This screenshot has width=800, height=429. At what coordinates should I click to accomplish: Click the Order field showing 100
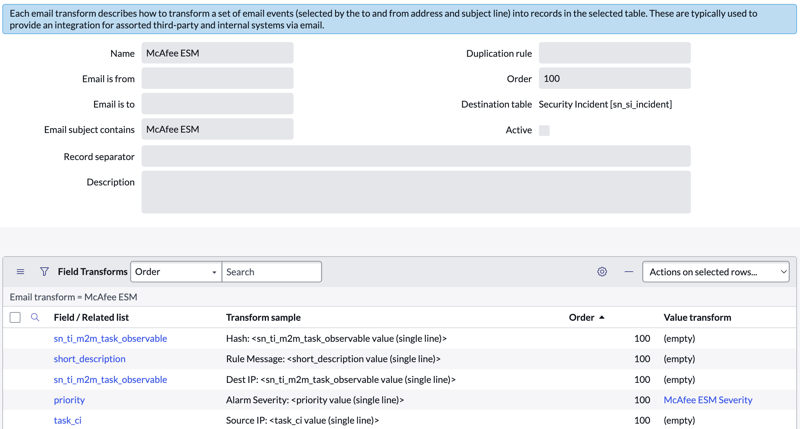tap(615, 79)
